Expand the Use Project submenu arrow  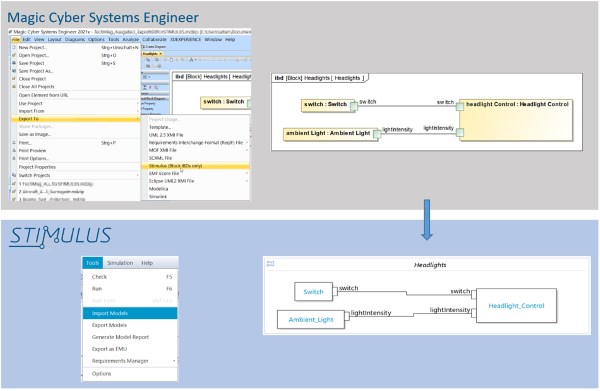[138, 103]
